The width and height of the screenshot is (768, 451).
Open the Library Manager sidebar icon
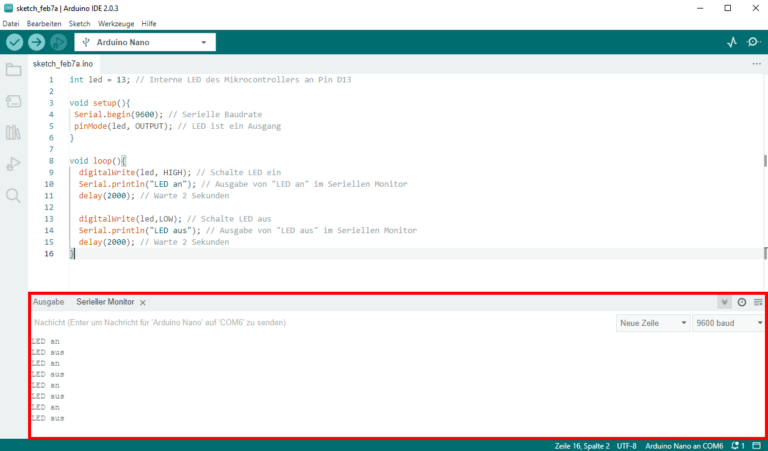click(x=13, y=132)
